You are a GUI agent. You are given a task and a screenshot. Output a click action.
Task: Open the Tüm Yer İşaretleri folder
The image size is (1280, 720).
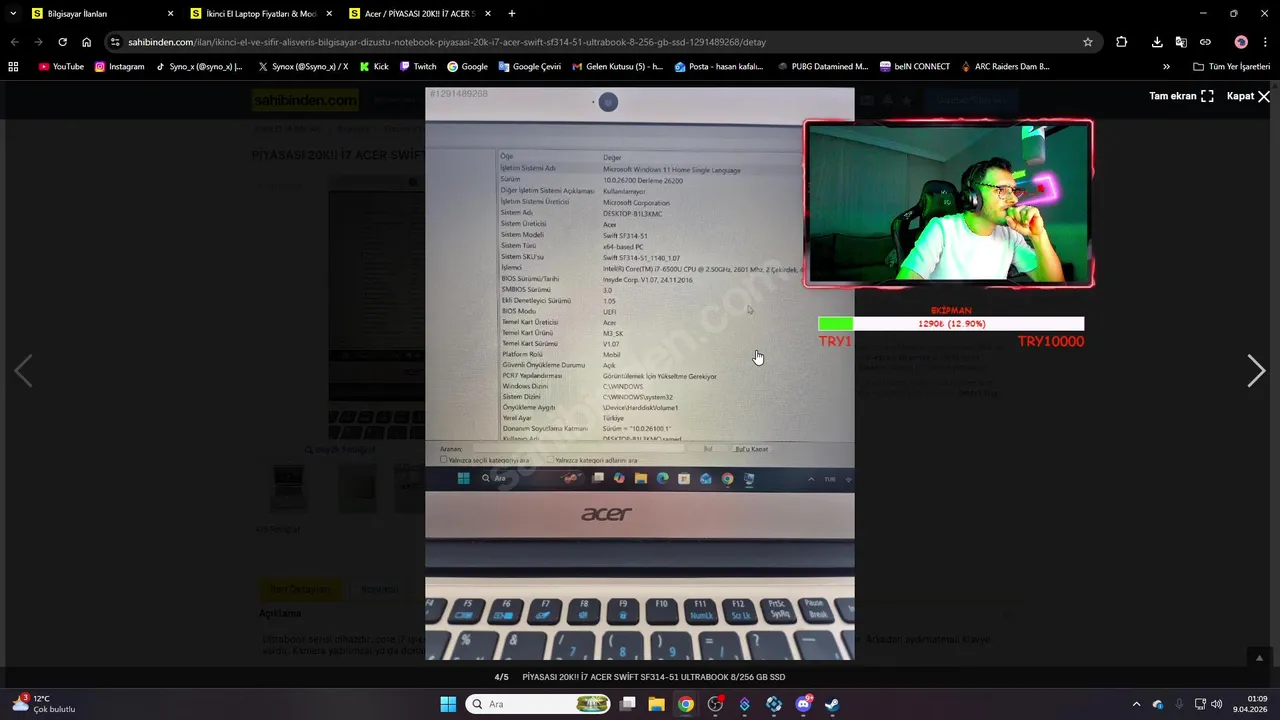[1231, 66]
